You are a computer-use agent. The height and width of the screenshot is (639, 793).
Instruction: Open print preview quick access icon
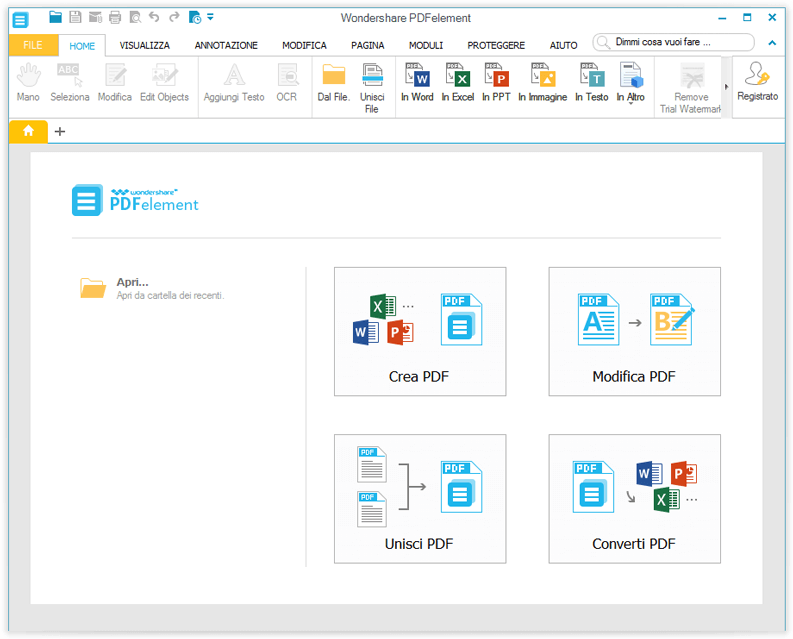point(135,18)
